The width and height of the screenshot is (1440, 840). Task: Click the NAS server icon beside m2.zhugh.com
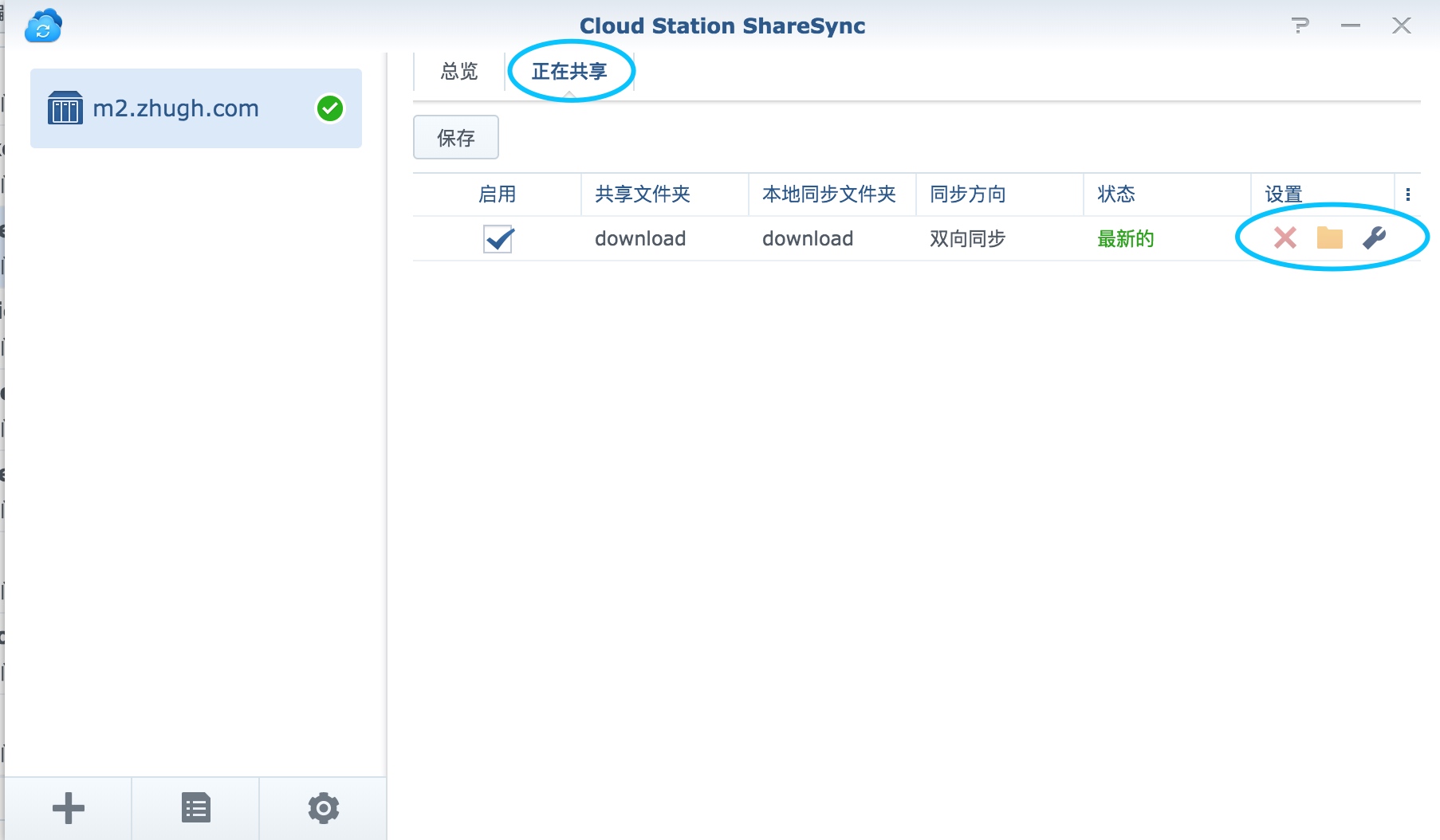[x=65, y=108]
